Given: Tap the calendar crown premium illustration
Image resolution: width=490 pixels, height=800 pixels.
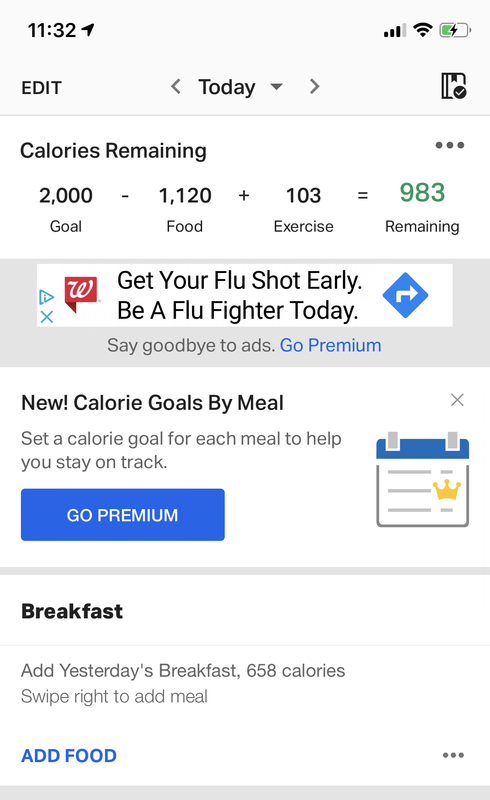Looking at the screenshot, I should (423, 480).
